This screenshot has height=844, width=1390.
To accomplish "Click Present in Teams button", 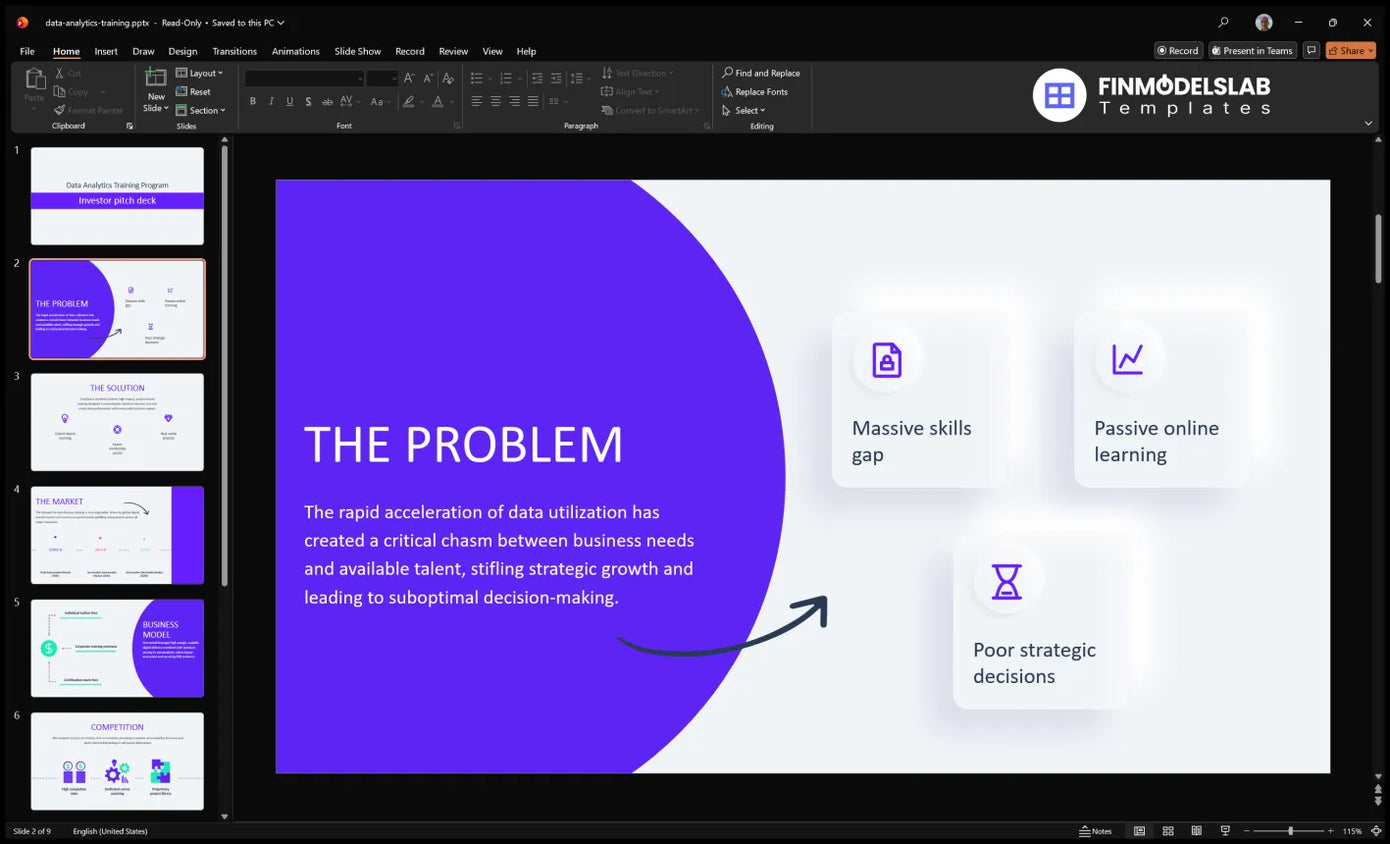I will [1252, 50].
